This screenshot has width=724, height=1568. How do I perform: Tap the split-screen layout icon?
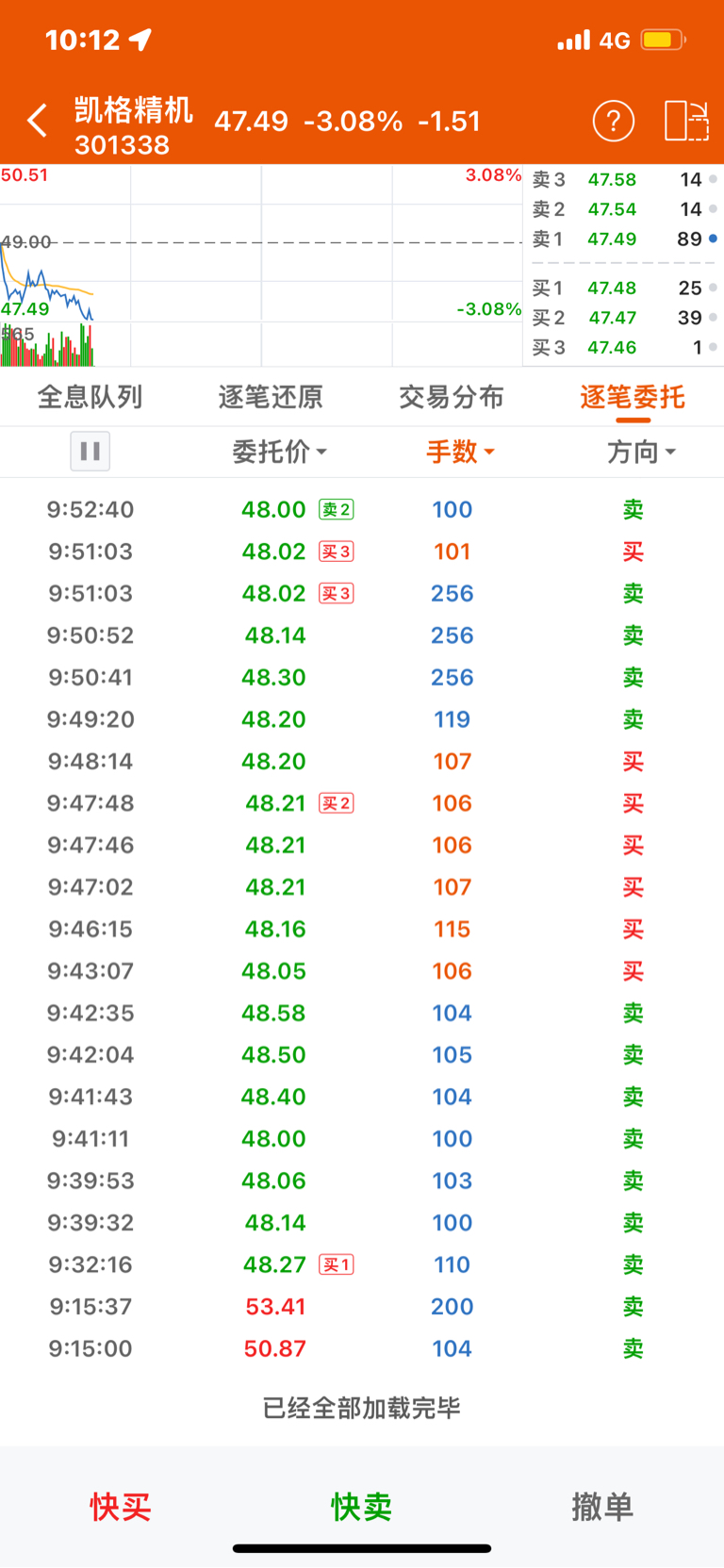(x=686, y=121)
